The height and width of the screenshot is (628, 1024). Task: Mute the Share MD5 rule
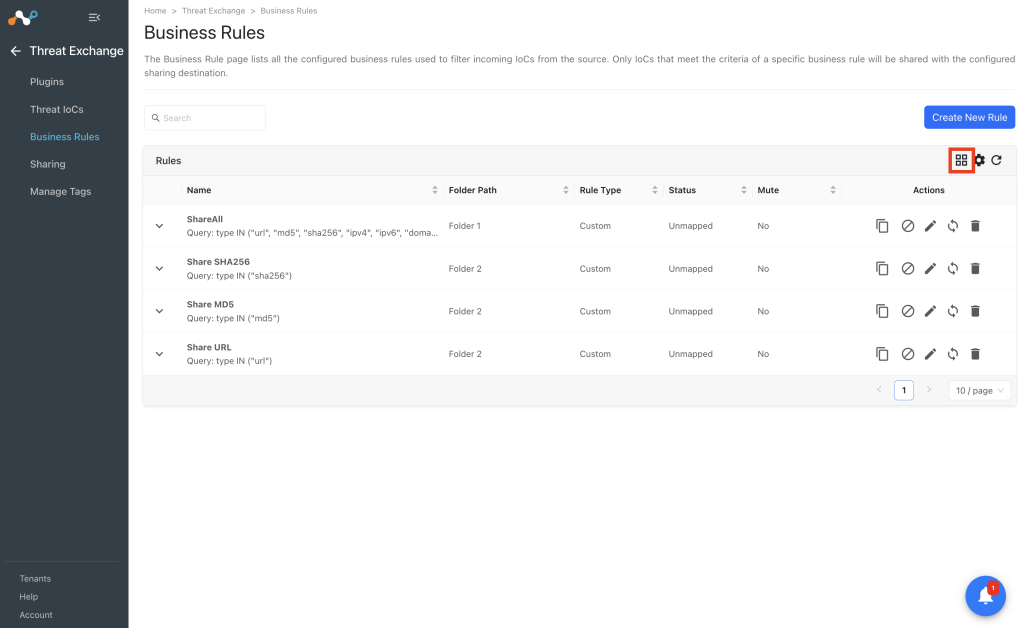(908, 311)
